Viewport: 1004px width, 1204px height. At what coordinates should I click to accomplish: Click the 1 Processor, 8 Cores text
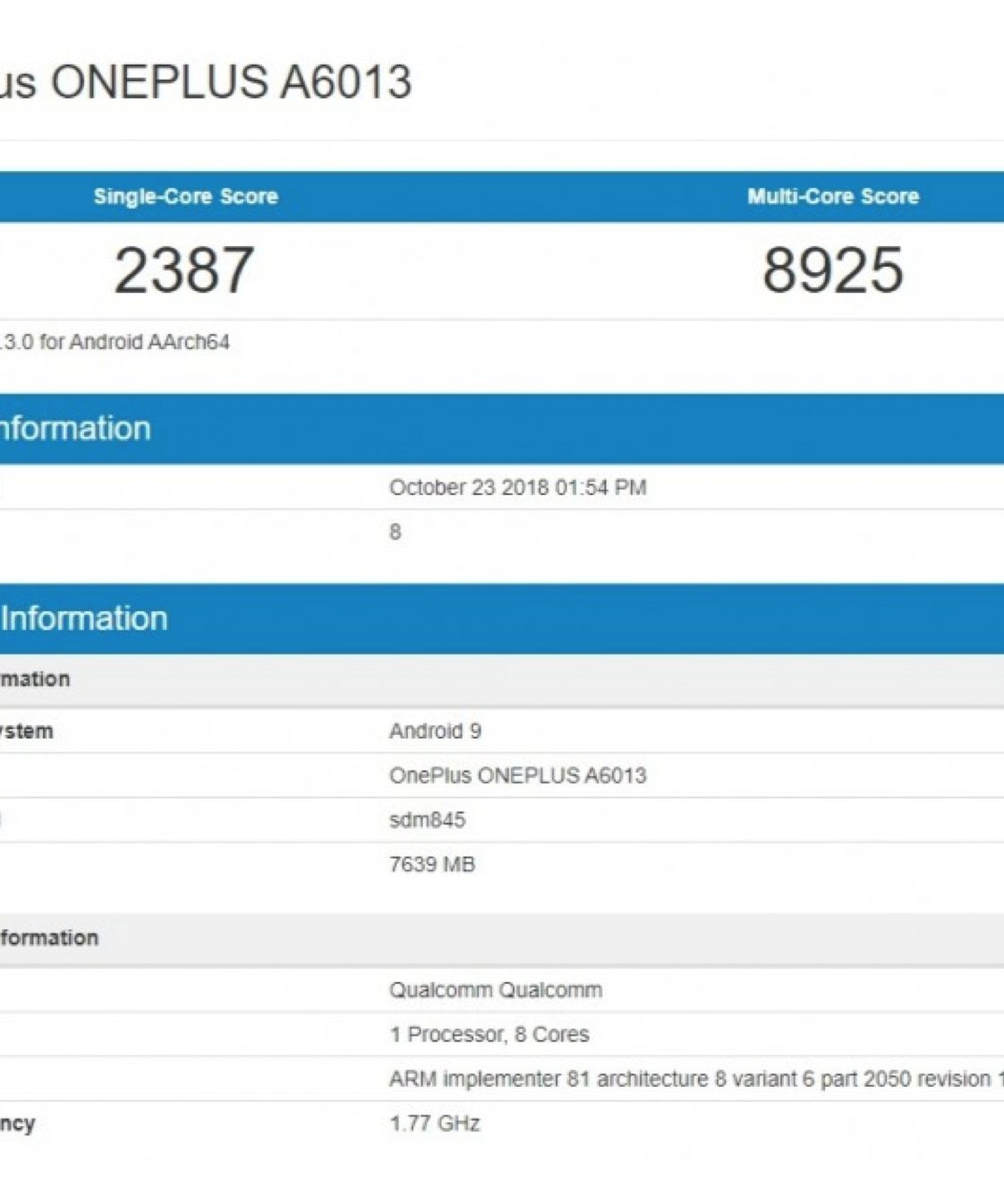[x=489, y=1035]
